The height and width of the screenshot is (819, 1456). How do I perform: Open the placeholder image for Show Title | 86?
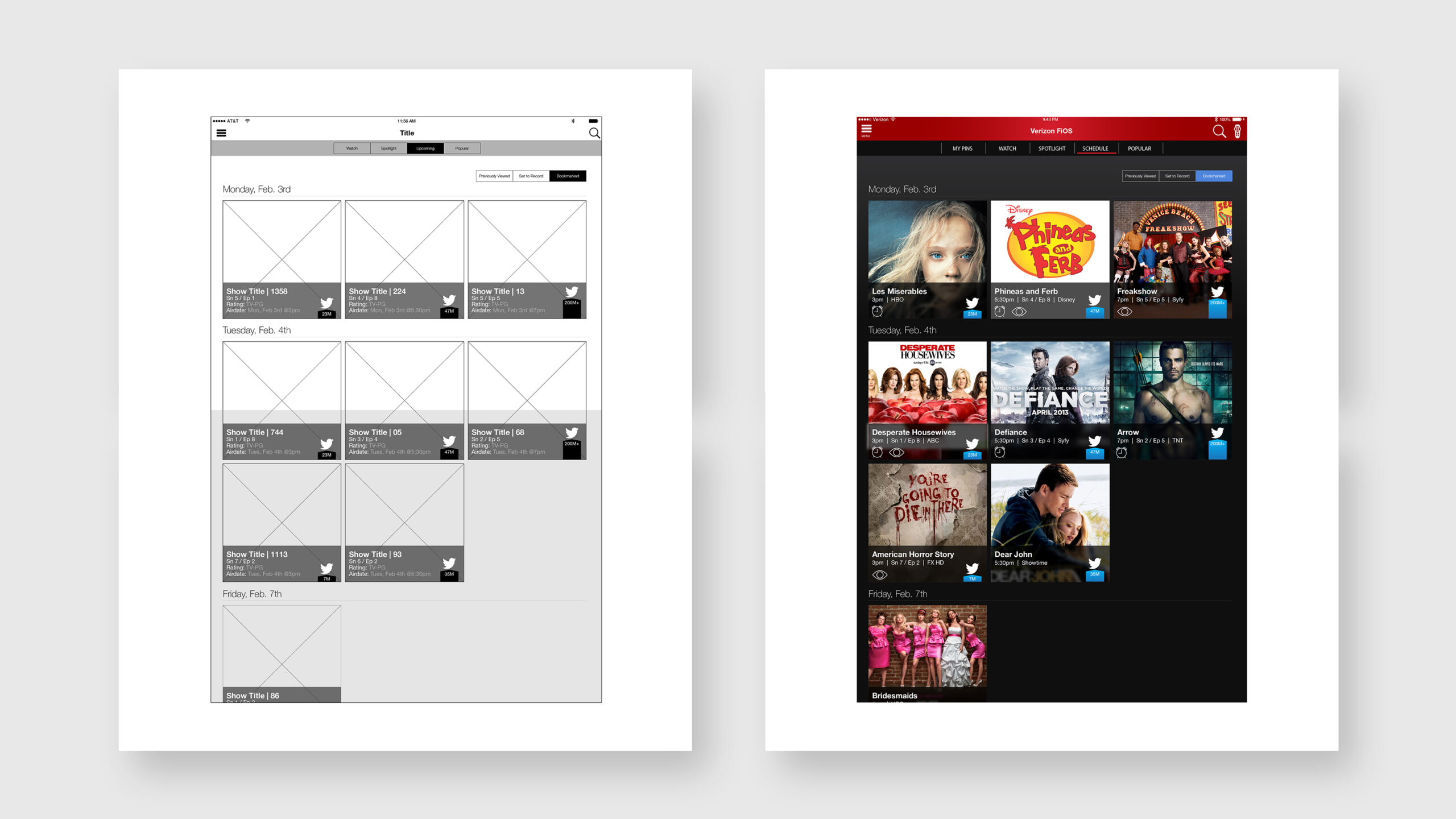(282, 647)
